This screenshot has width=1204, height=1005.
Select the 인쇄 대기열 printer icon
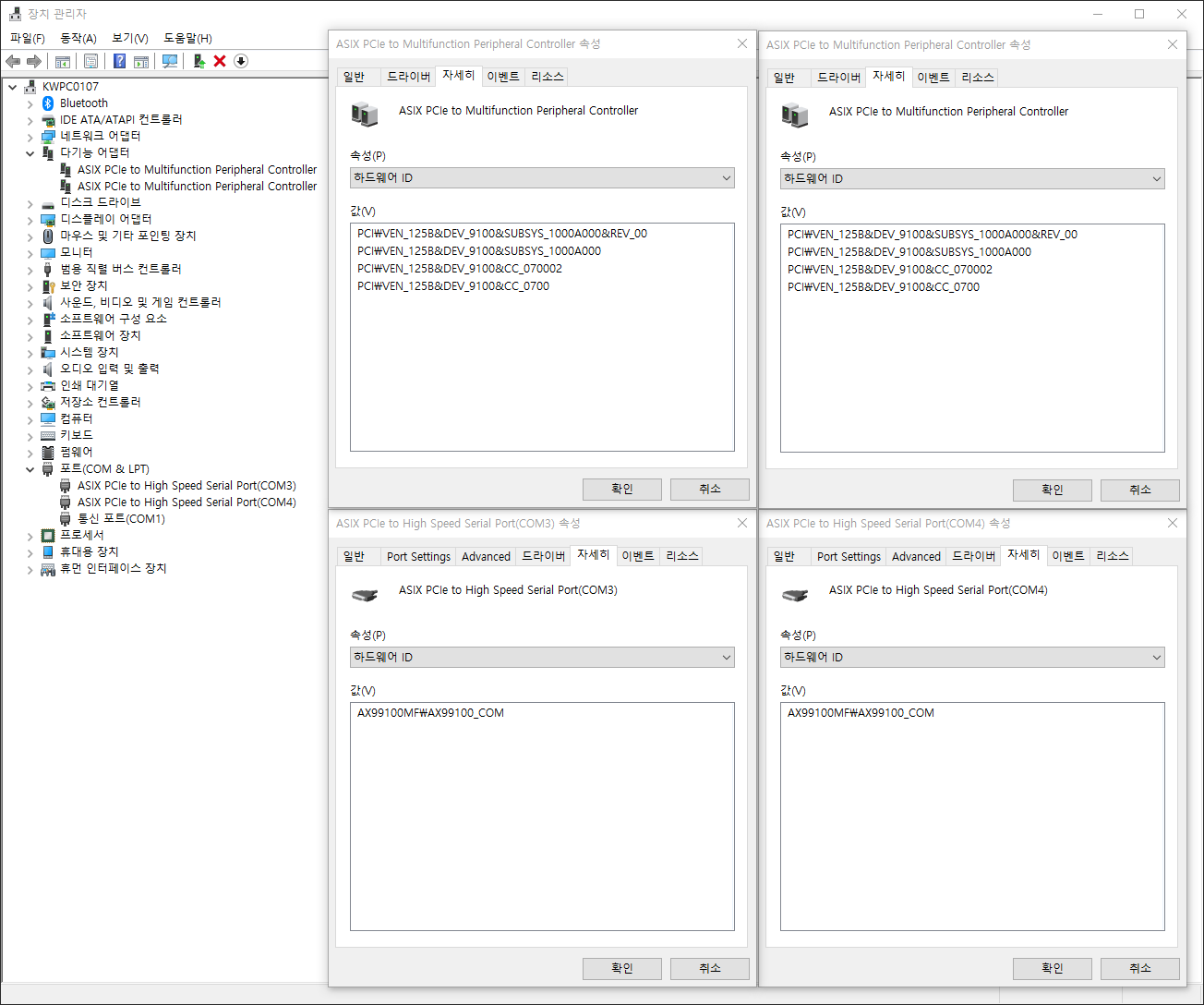[x=48, y=386]
